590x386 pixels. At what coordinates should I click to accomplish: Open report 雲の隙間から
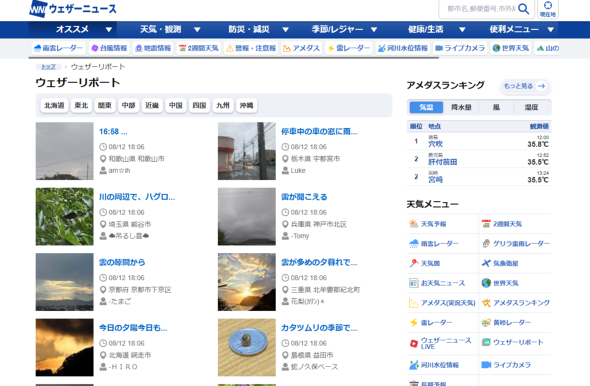[122, 263]
